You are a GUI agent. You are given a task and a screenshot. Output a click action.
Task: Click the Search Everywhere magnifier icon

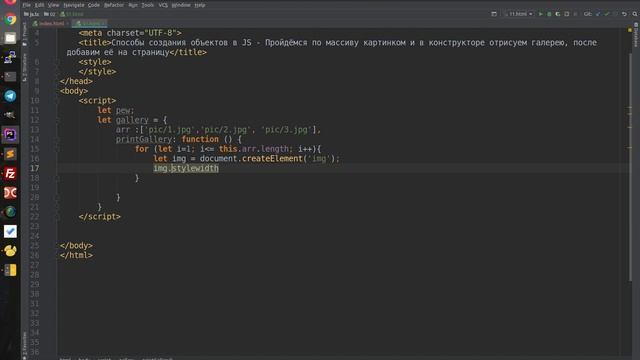pyautogui.click(x=635, y=14)
